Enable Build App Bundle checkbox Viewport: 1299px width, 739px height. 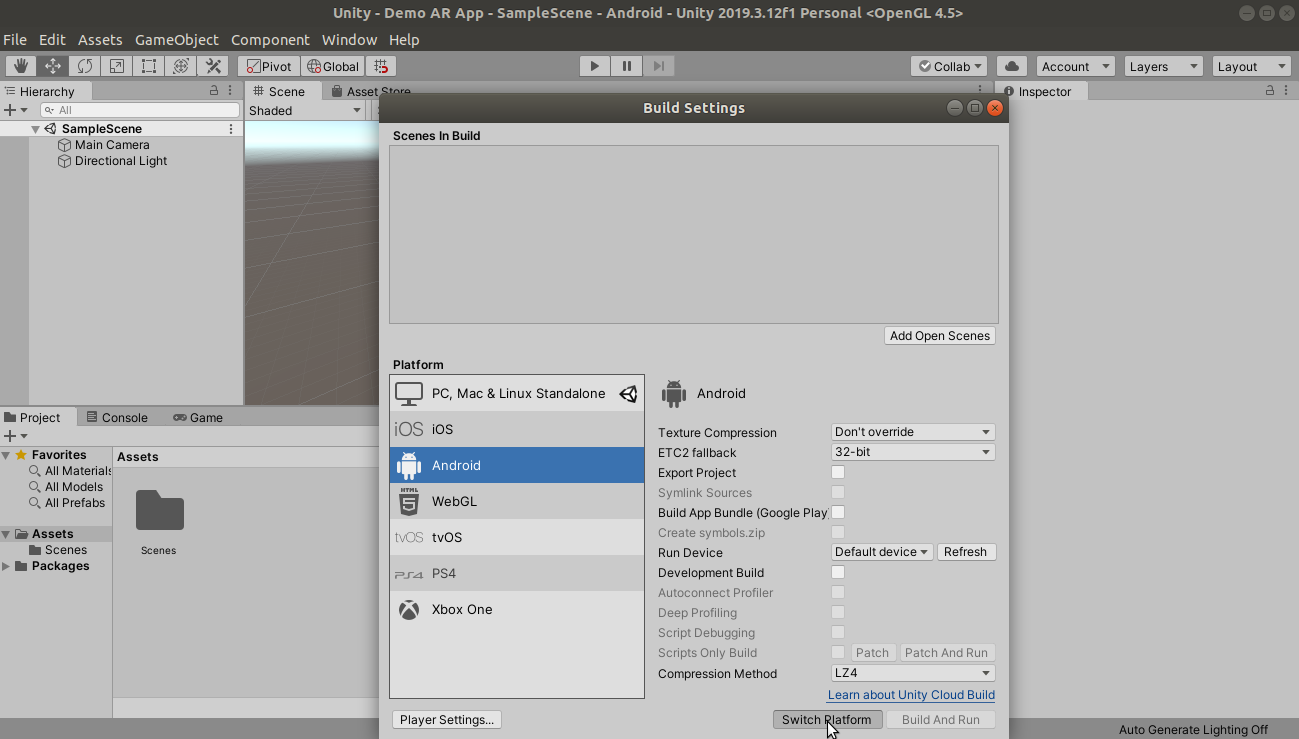[838, 512]
